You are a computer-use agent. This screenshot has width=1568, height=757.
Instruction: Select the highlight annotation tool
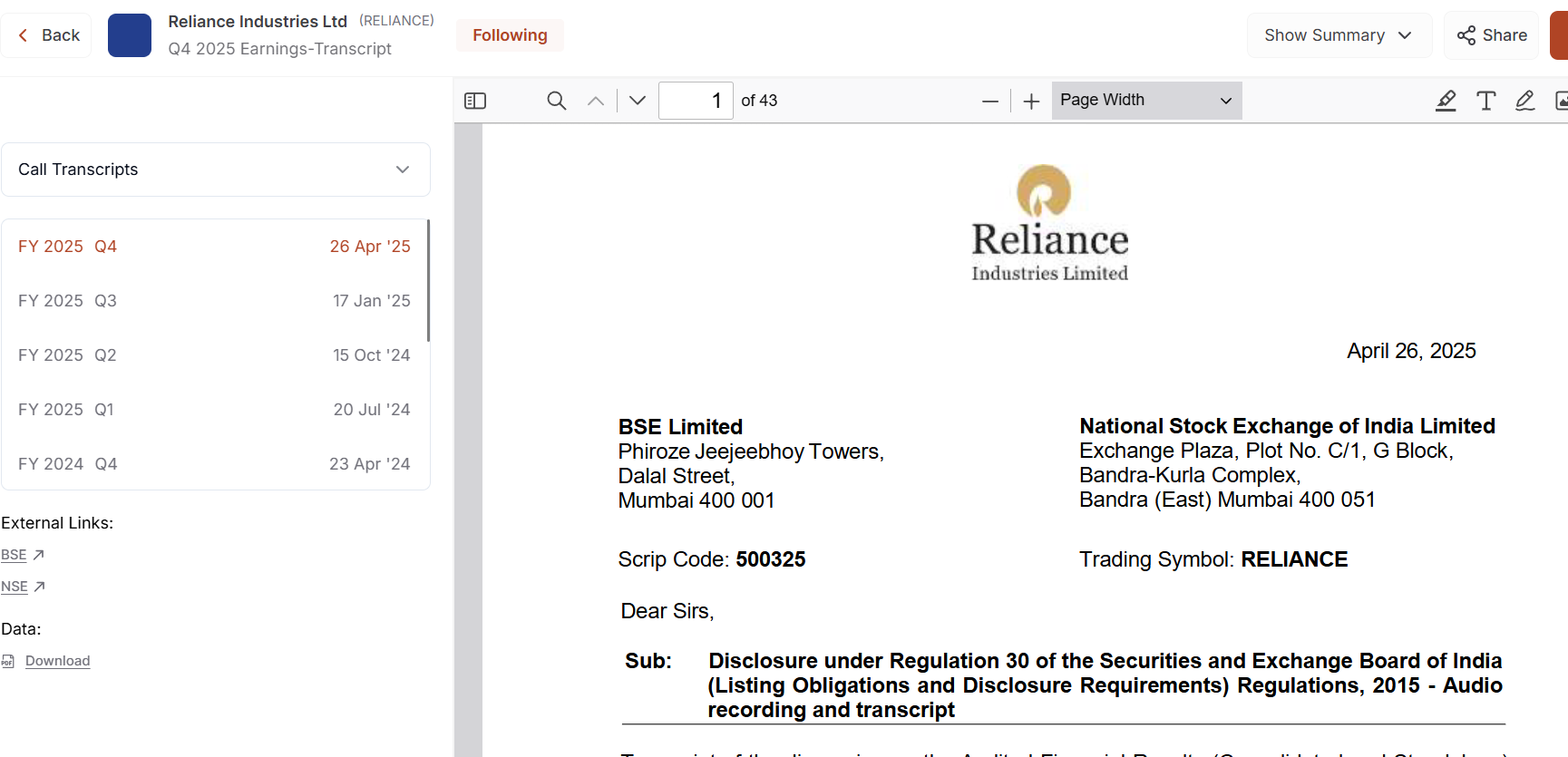1446,101
